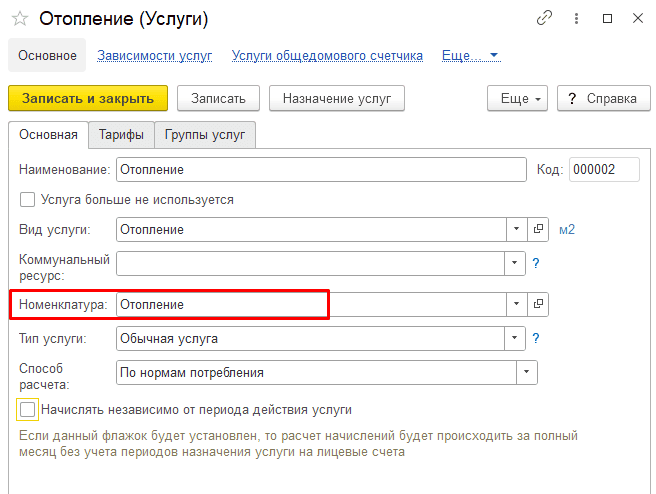Click the Номенклатура field with Отопление

(x=311, y=304)
